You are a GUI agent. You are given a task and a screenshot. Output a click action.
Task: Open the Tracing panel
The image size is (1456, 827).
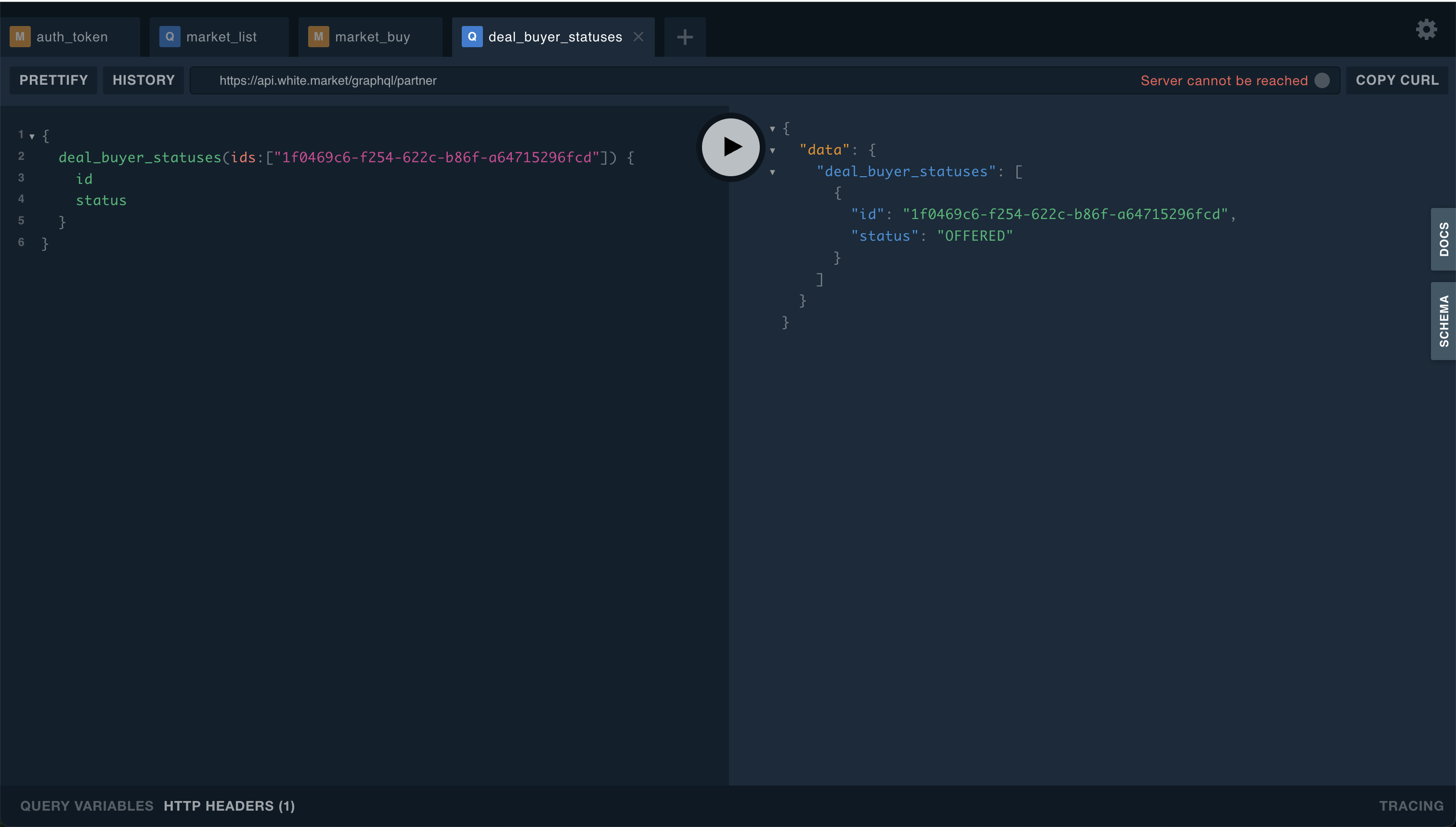(1411, 806)
